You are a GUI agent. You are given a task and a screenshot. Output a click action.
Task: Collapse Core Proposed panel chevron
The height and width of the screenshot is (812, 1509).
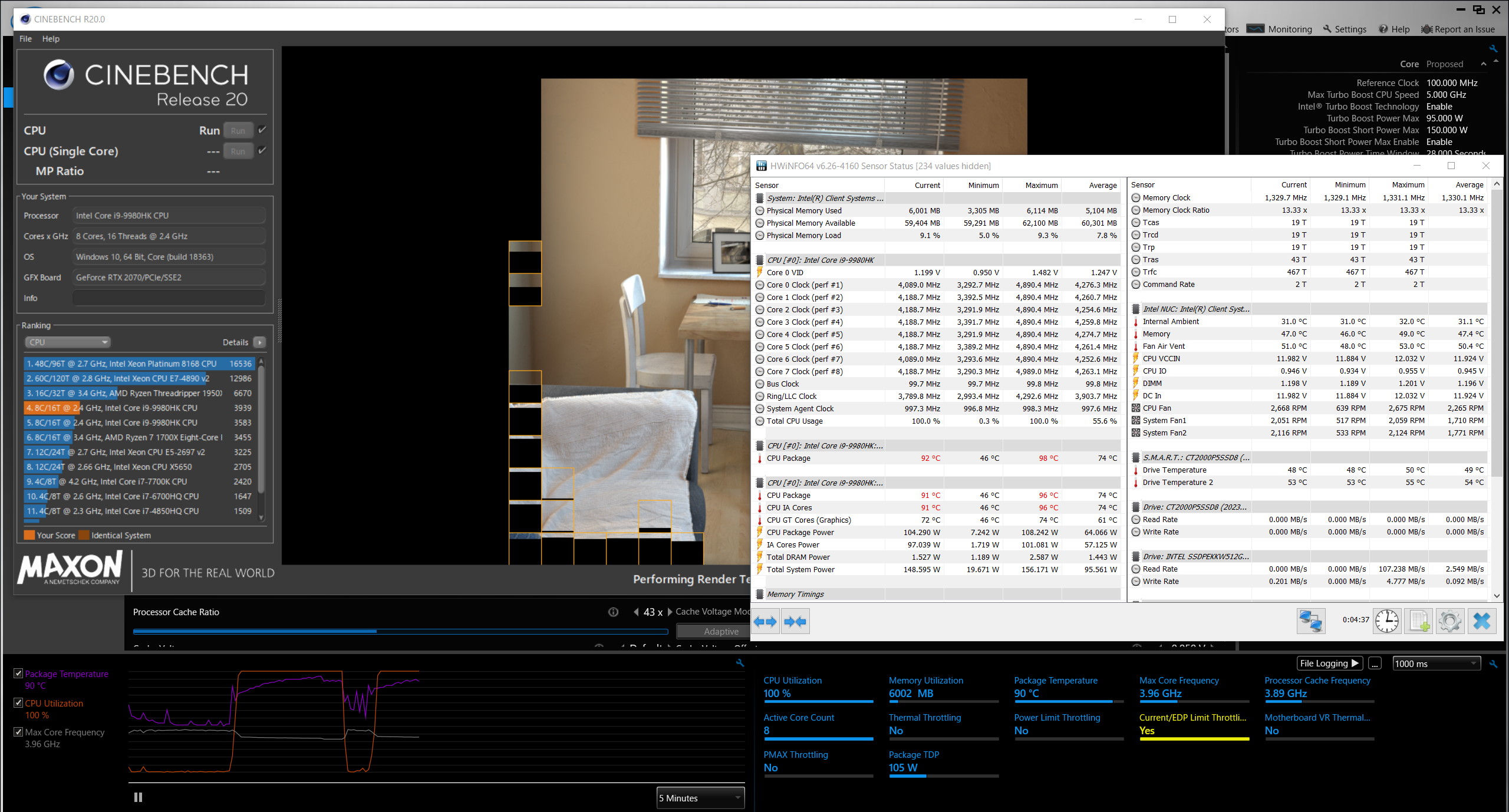[1483, 64]
